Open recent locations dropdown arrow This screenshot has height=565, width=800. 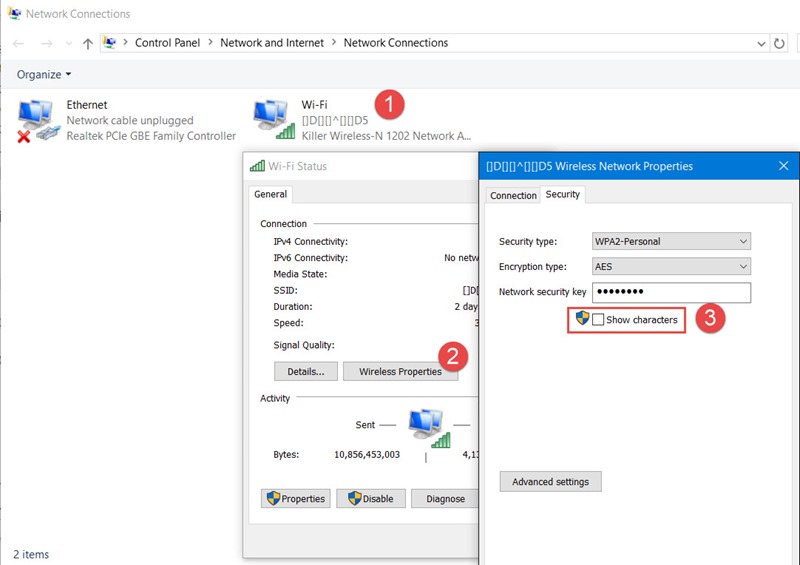[69, 43]
